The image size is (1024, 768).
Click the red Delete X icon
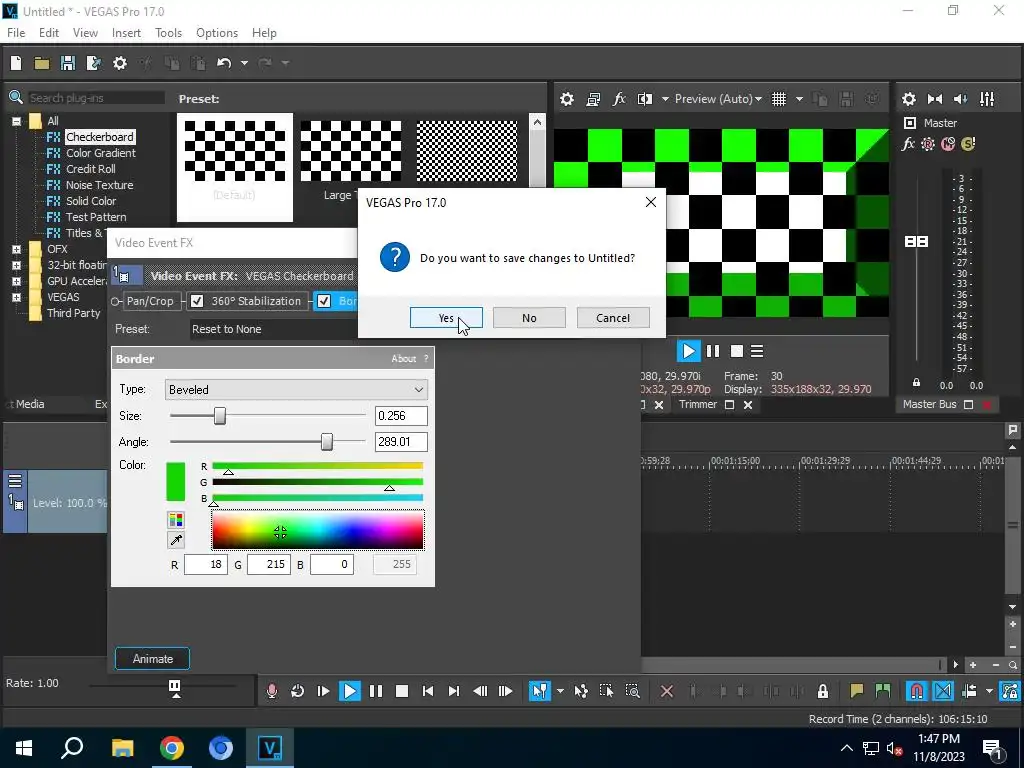tap(667, 691)
